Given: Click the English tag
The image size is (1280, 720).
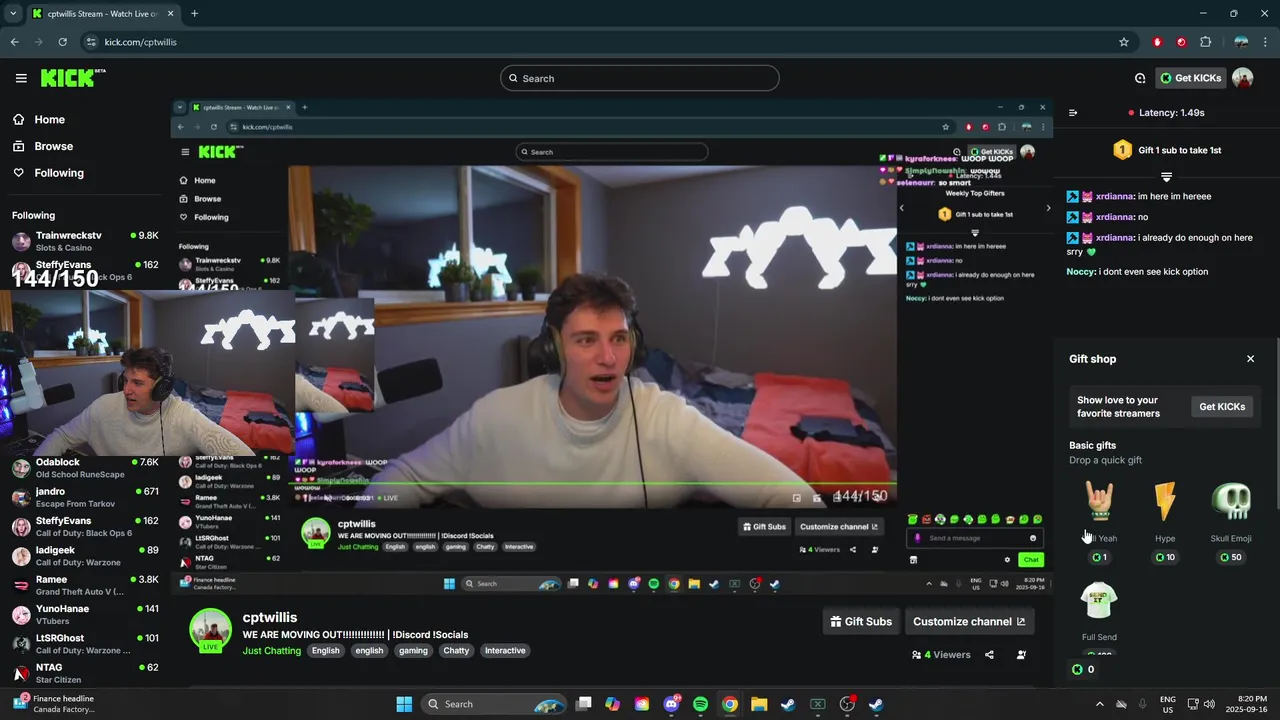Looking at the screenshot, I should click(x=325, y=650).
